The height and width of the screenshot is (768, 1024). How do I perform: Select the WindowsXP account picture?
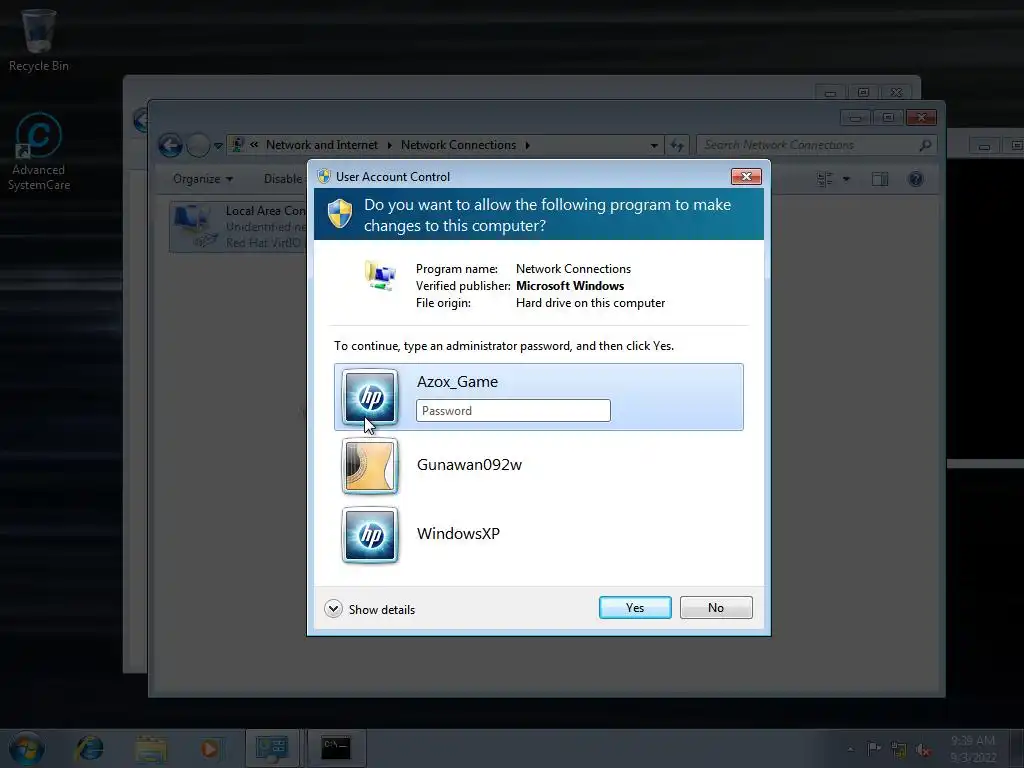[x=370, y=535]
